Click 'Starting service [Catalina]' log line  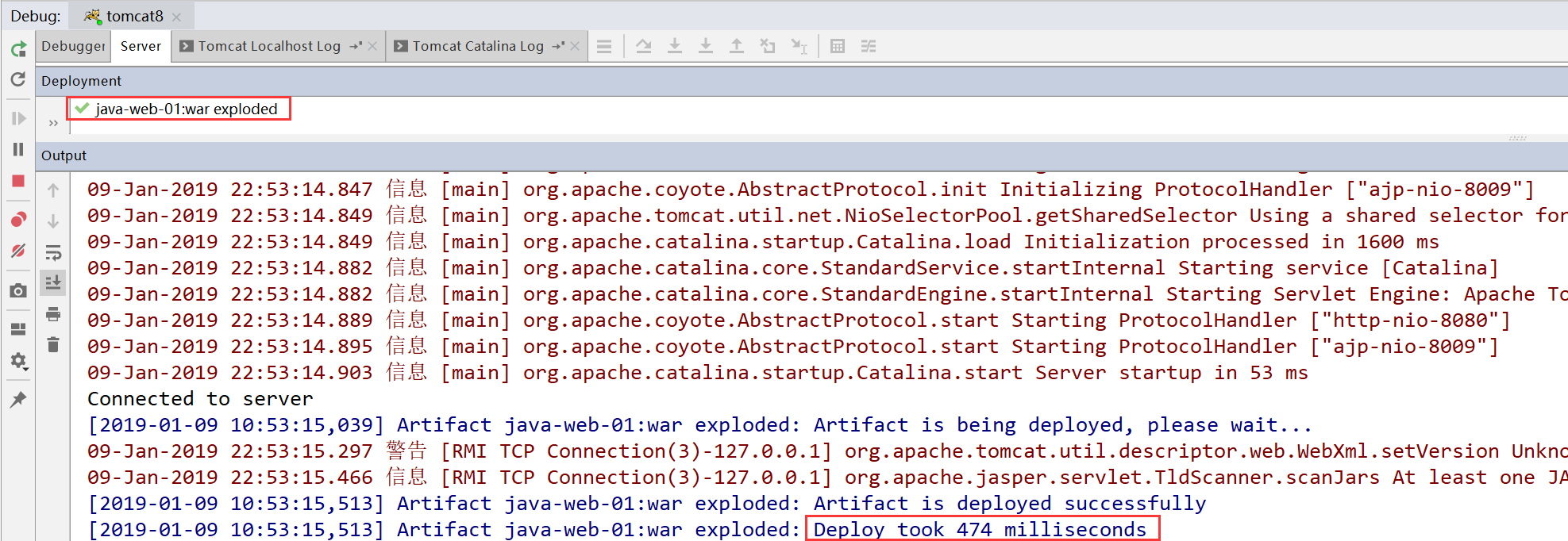pos(1339,267)
